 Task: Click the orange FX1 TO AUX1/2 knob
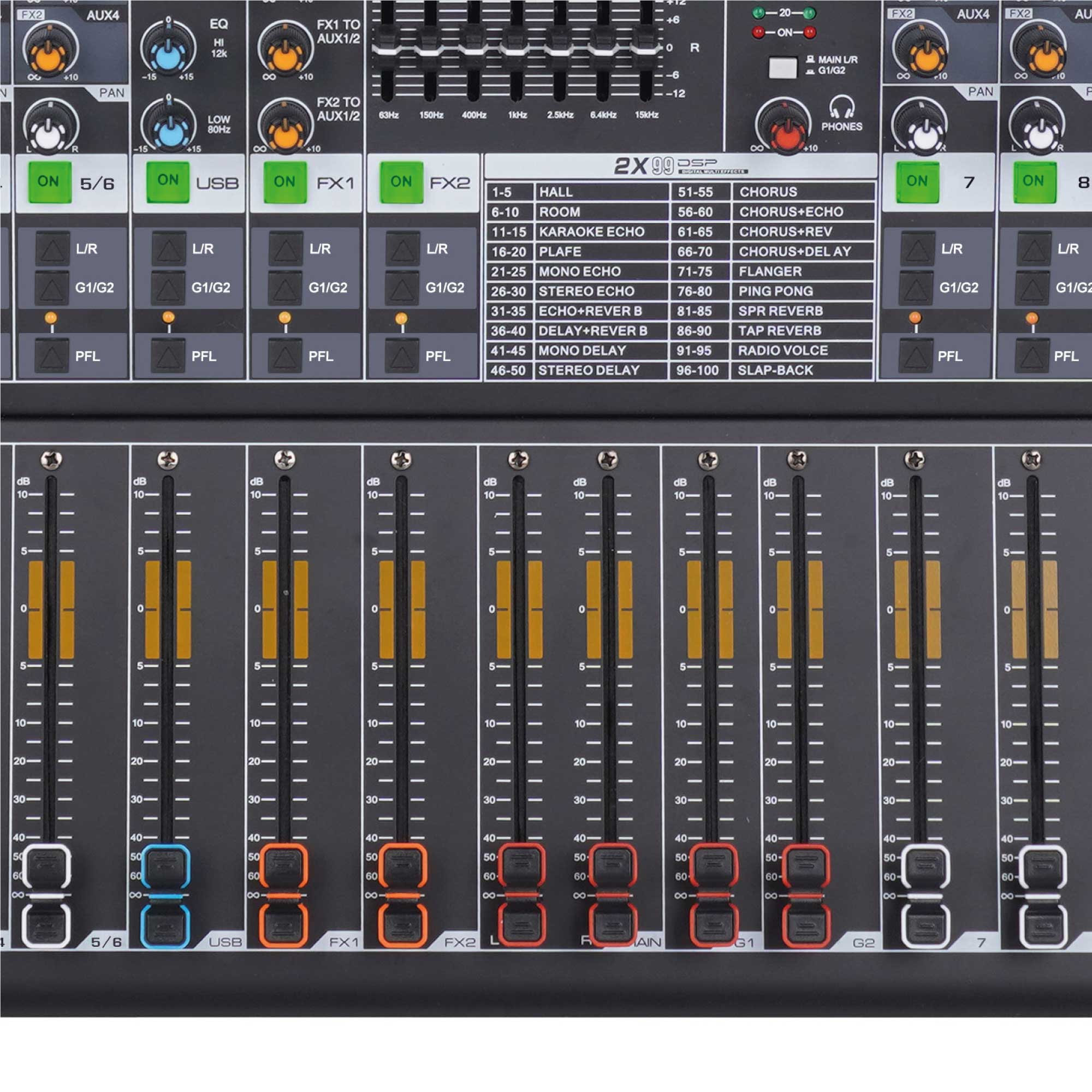(x=285, y=54)
